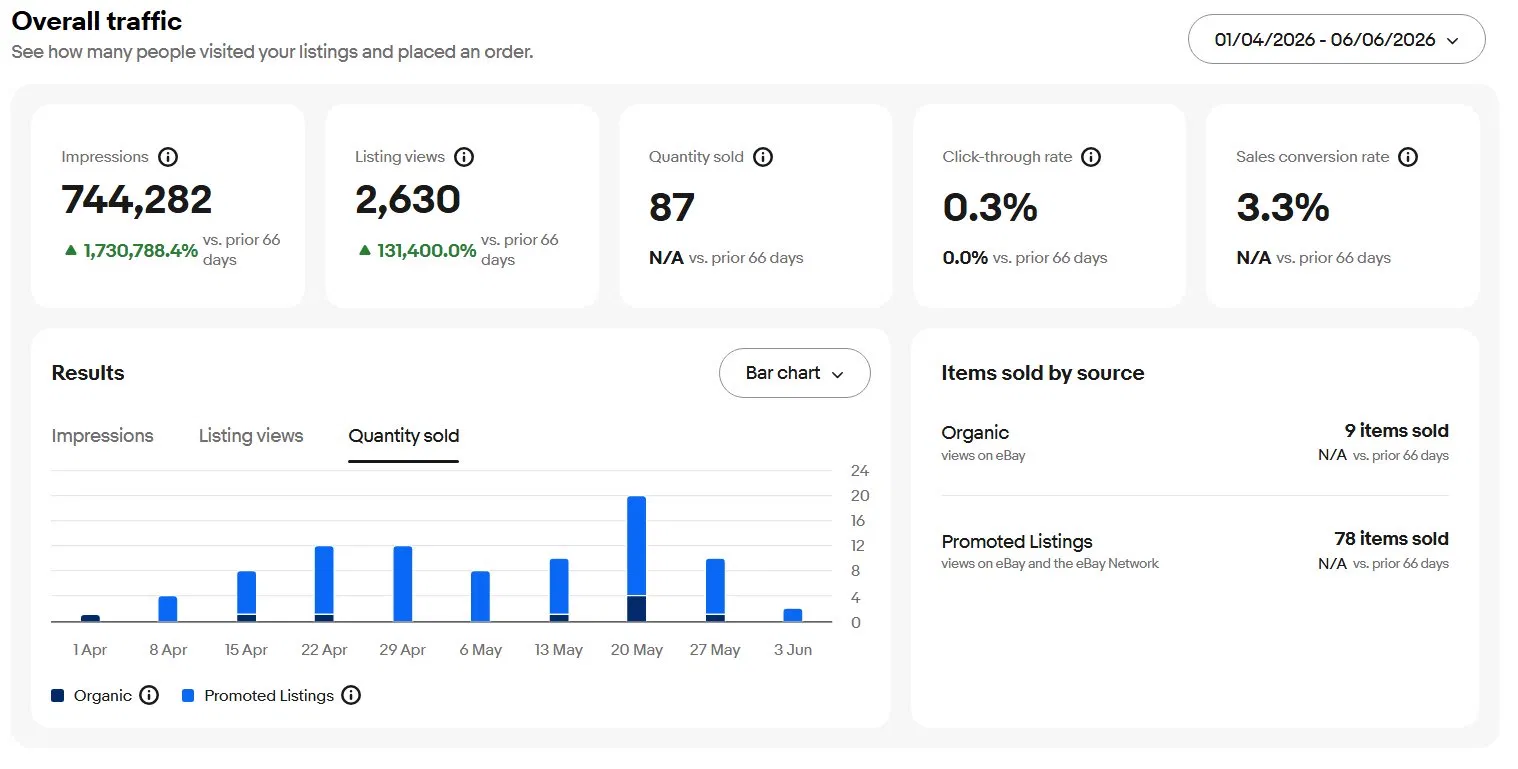Click the Organic source row title

click(x=975, y=433)
